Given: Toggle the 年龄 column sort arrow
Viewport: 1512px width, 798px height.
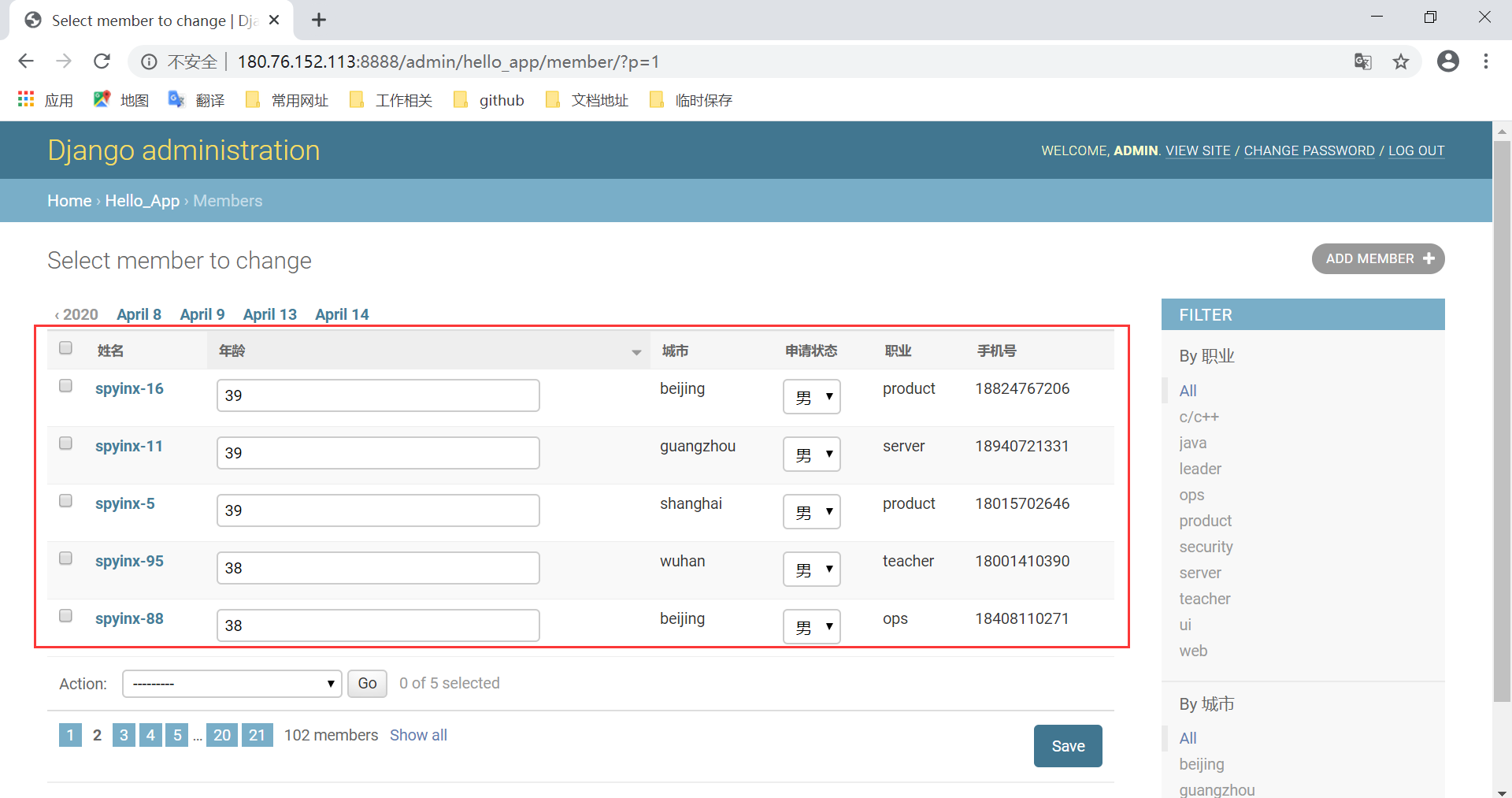Looking at the screenshot, I should 636,352.
